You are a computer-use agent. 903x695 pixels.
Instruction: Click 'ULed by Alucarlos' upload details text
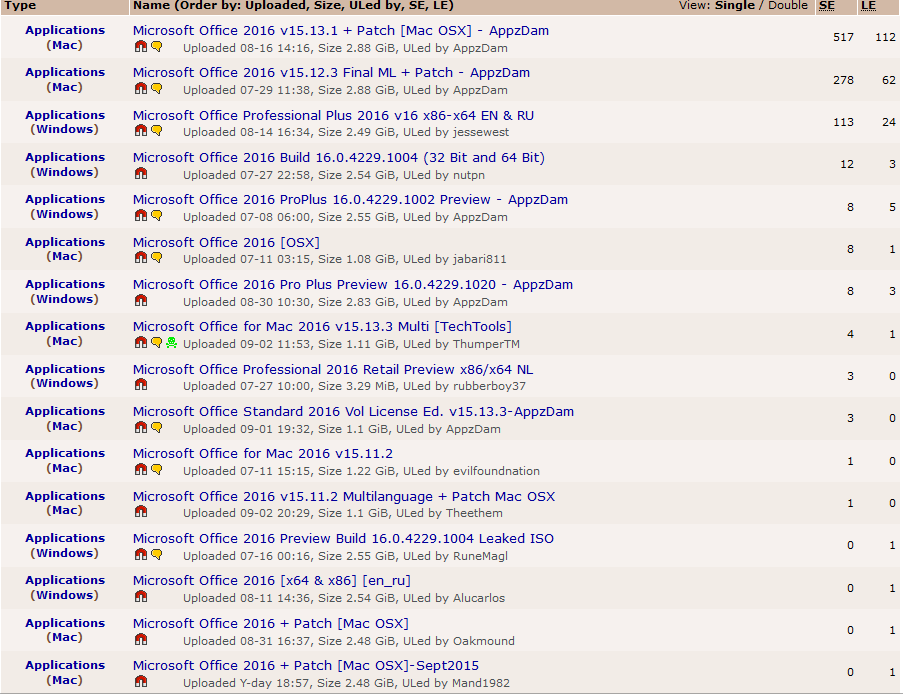point(454,598)
